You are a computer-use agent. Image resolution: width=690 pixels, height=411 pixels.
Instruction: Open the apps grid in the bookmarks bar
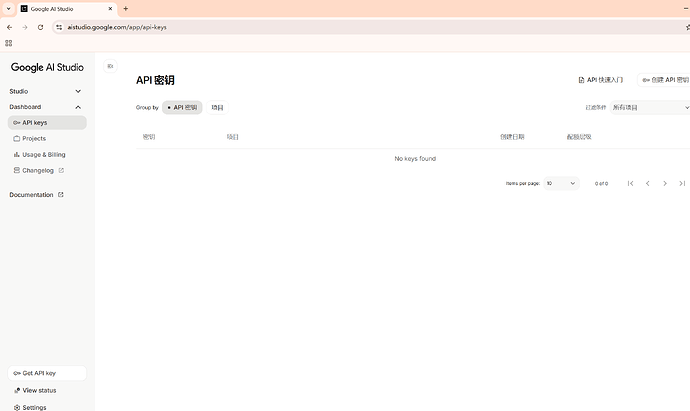8,43
